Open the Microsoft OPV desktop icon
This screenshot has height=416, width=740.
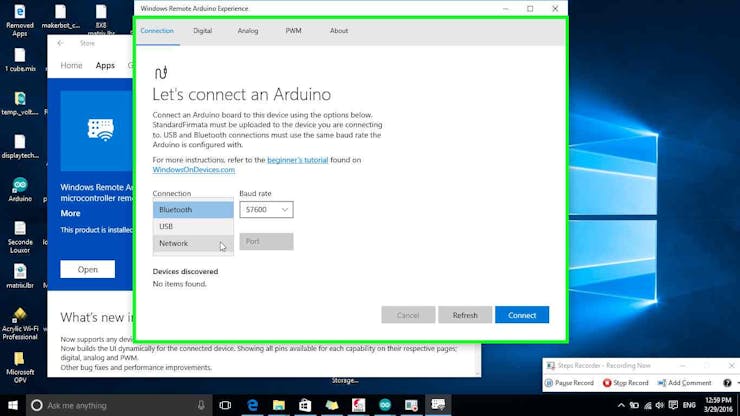tap(20, 367)
